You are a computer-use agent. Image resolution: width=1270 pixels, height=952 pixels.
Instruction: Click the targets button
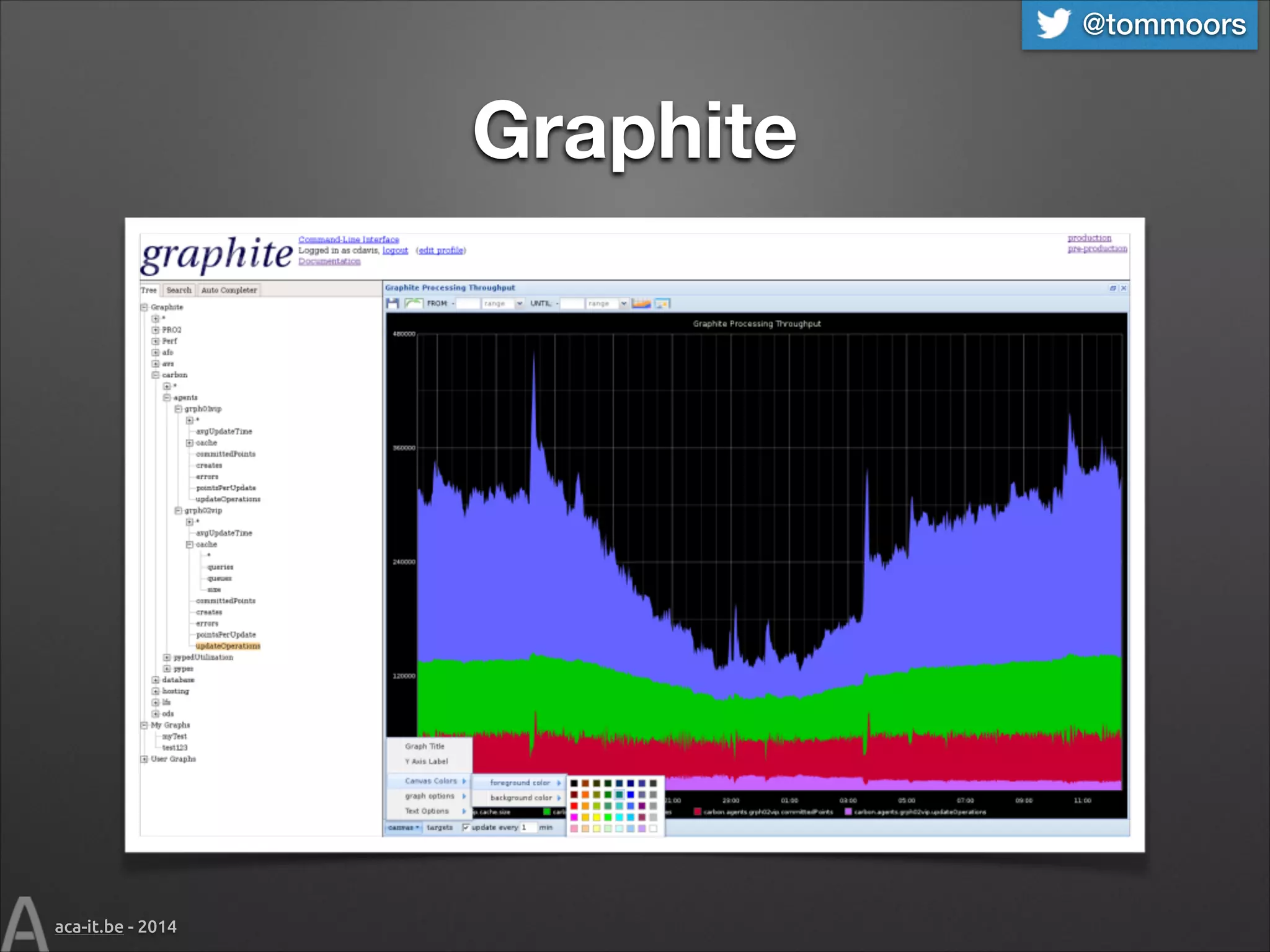coord(440,827)
